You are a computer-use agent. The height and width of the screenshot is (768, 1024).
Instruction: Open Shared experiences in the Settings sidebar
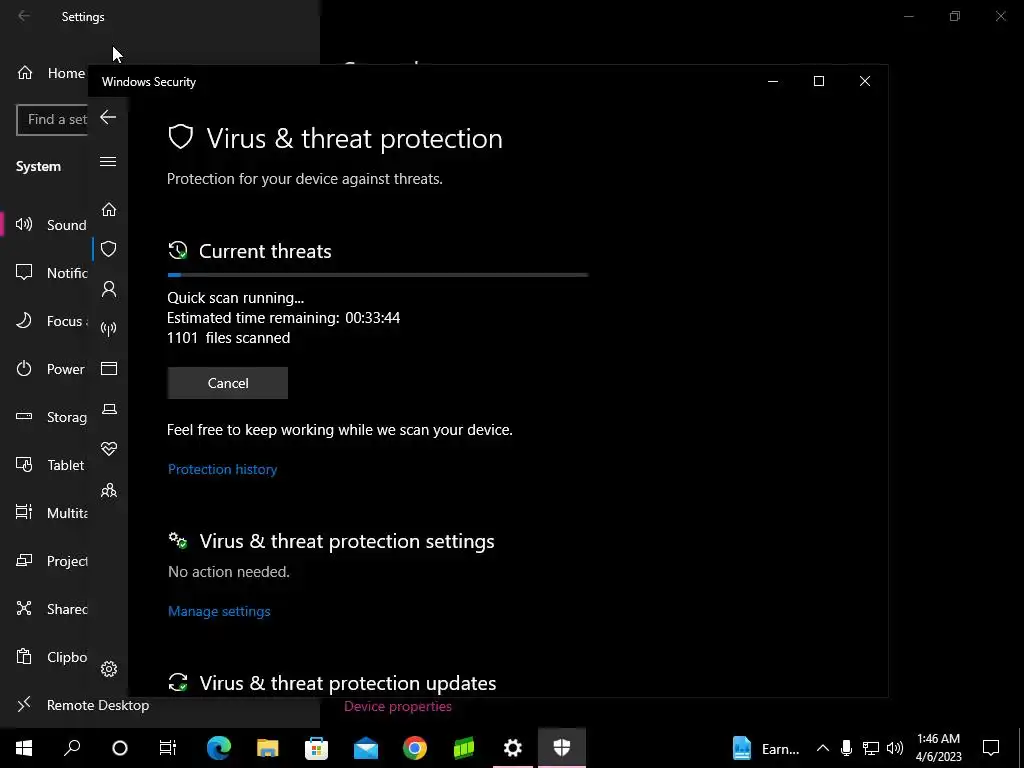click(x=51, y=609)
